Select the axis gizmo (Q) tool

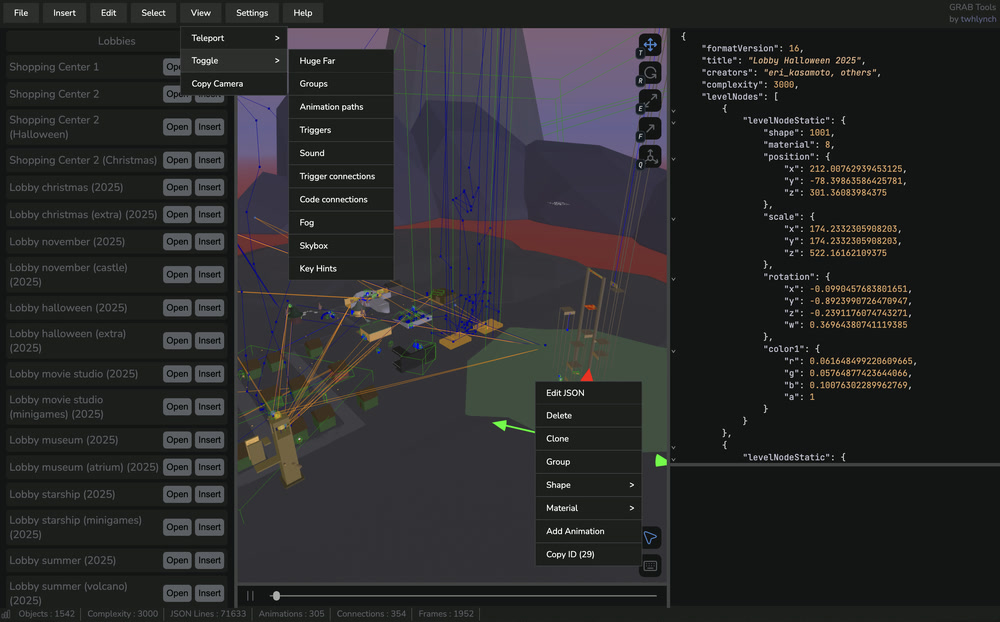(649, 158)
